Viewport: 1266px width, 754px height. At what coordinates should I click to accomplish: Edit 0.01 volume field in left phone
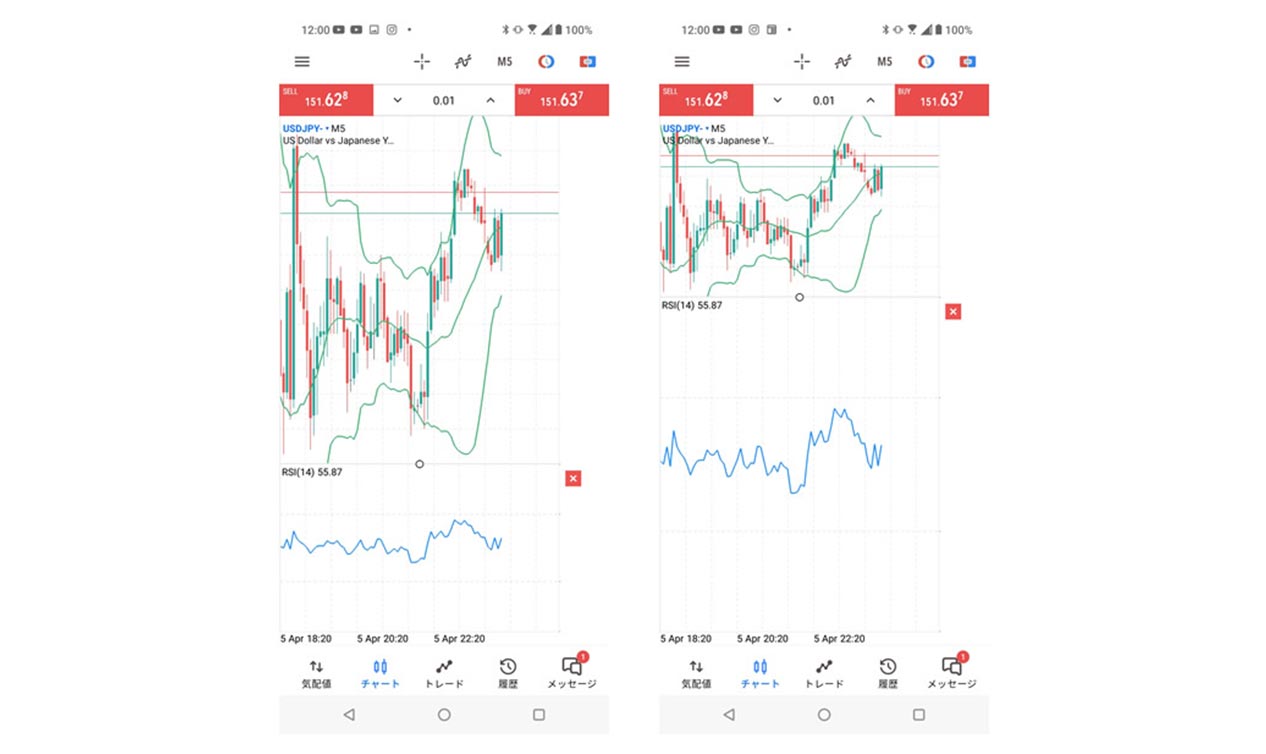(x=443, y=100)
